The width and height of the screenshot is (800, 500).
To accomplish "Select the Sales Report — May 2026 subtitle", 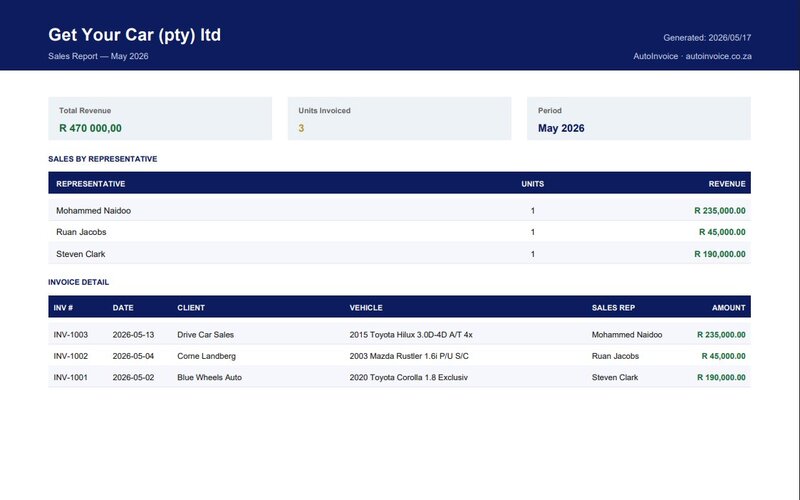I will point(98,56).
